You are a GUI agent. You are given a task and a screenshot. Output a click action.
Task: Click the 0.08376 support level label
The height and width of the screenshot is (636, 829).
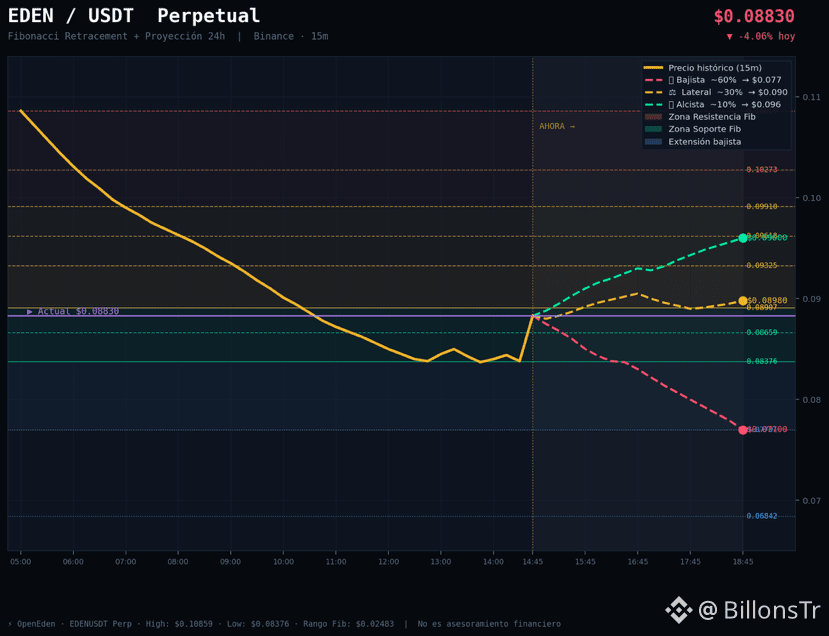coord(762,361)
